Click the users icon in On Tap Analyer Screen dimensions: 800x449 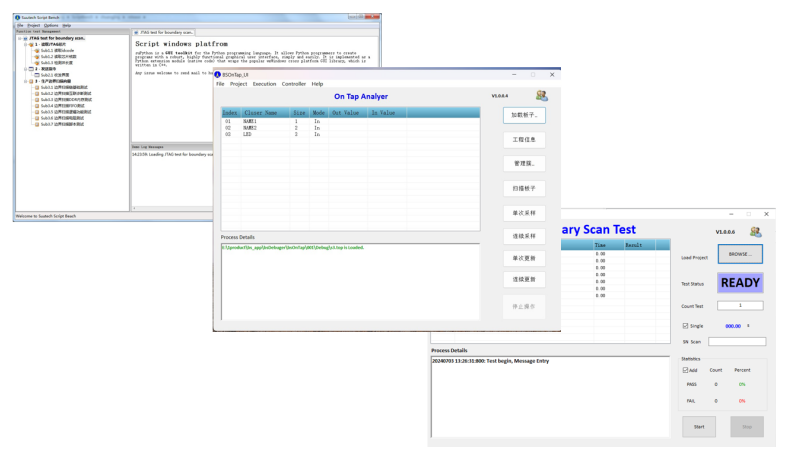coord(541,96)
